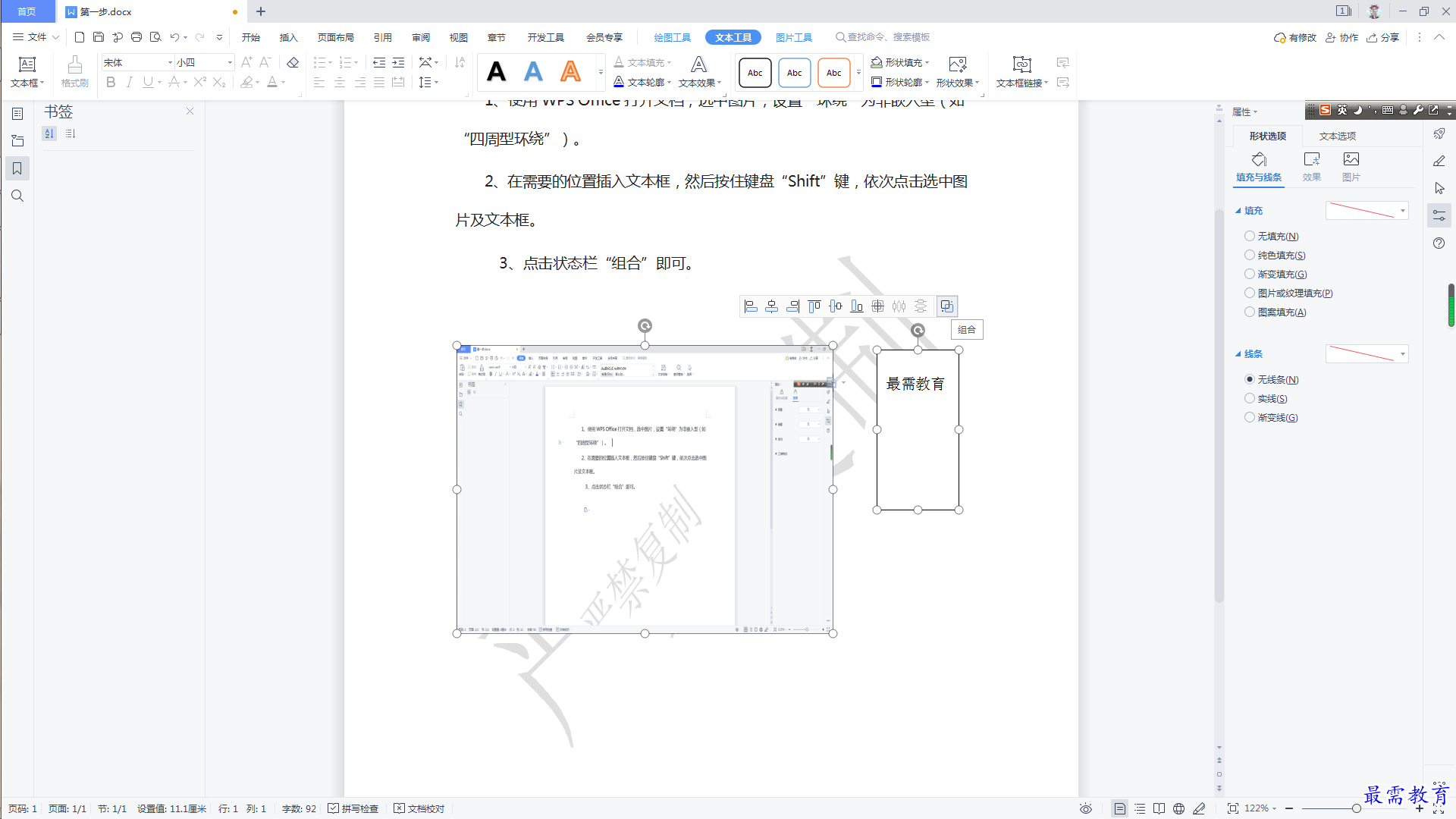Select the blue A text style preset
This screenshot has height=819, width=1456.
533,72
